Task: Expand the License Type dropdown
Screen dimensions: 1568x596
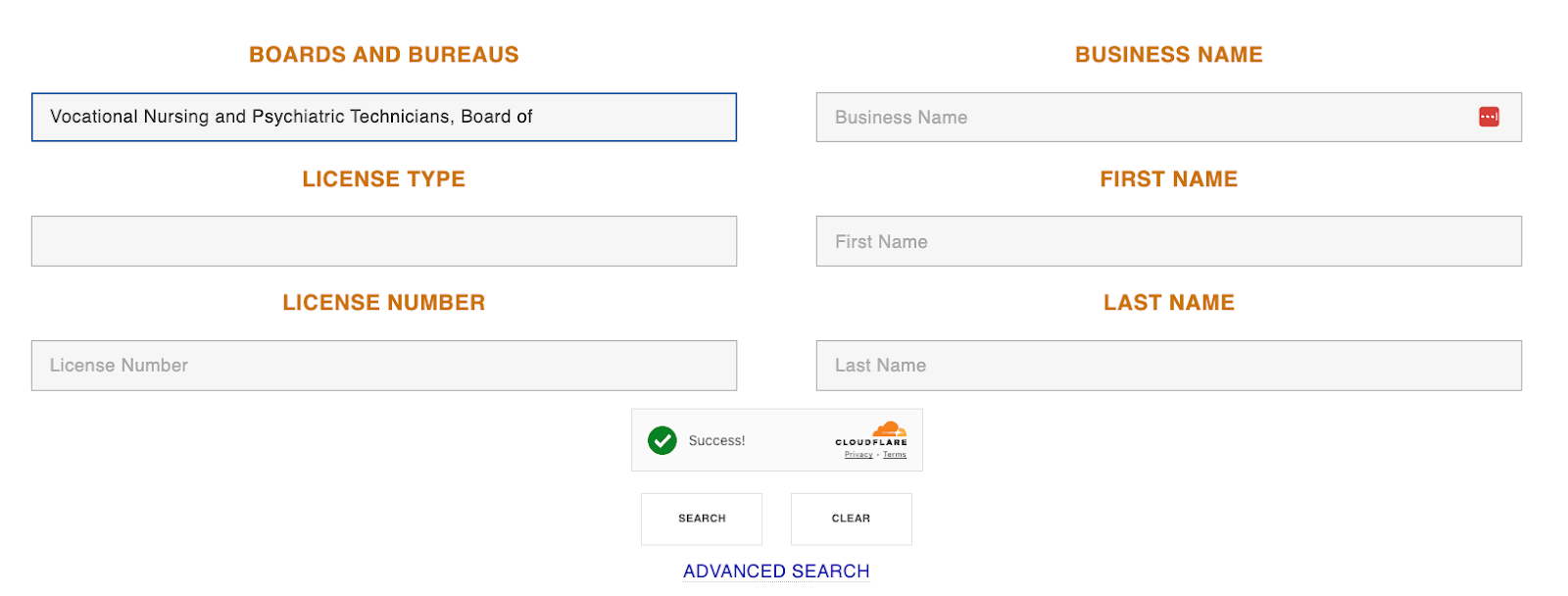Action: (383, 241)
